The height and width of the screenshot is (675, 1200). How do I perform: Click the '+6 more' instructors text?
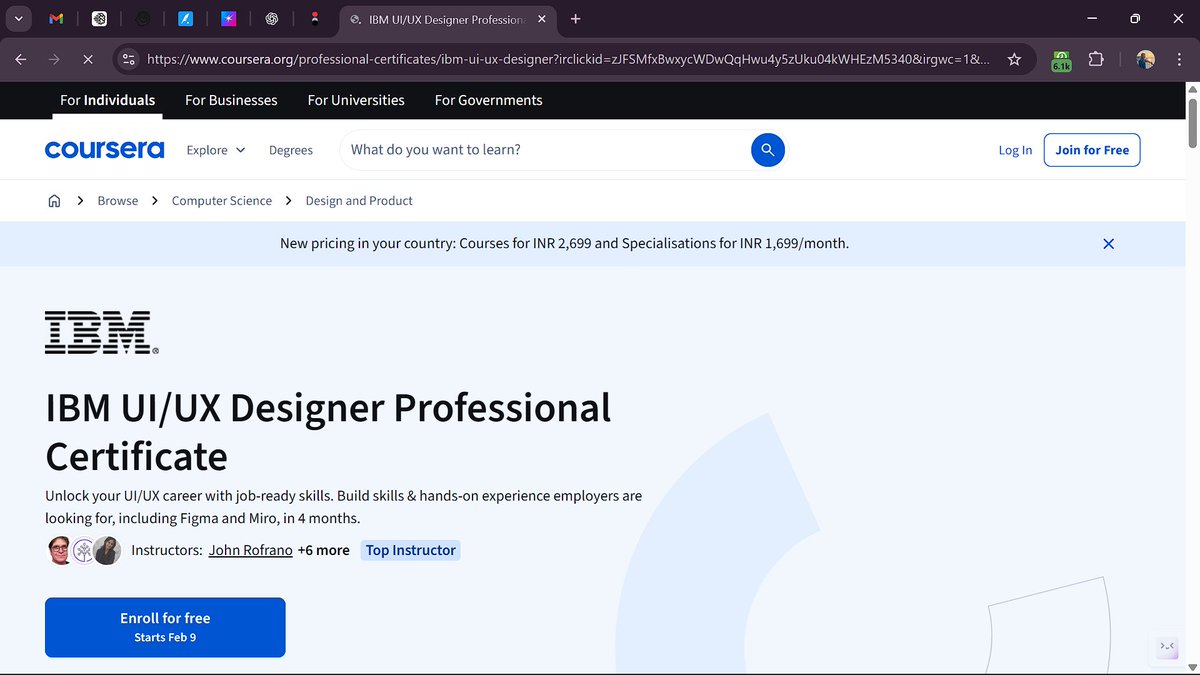click(x=324, y=550)
